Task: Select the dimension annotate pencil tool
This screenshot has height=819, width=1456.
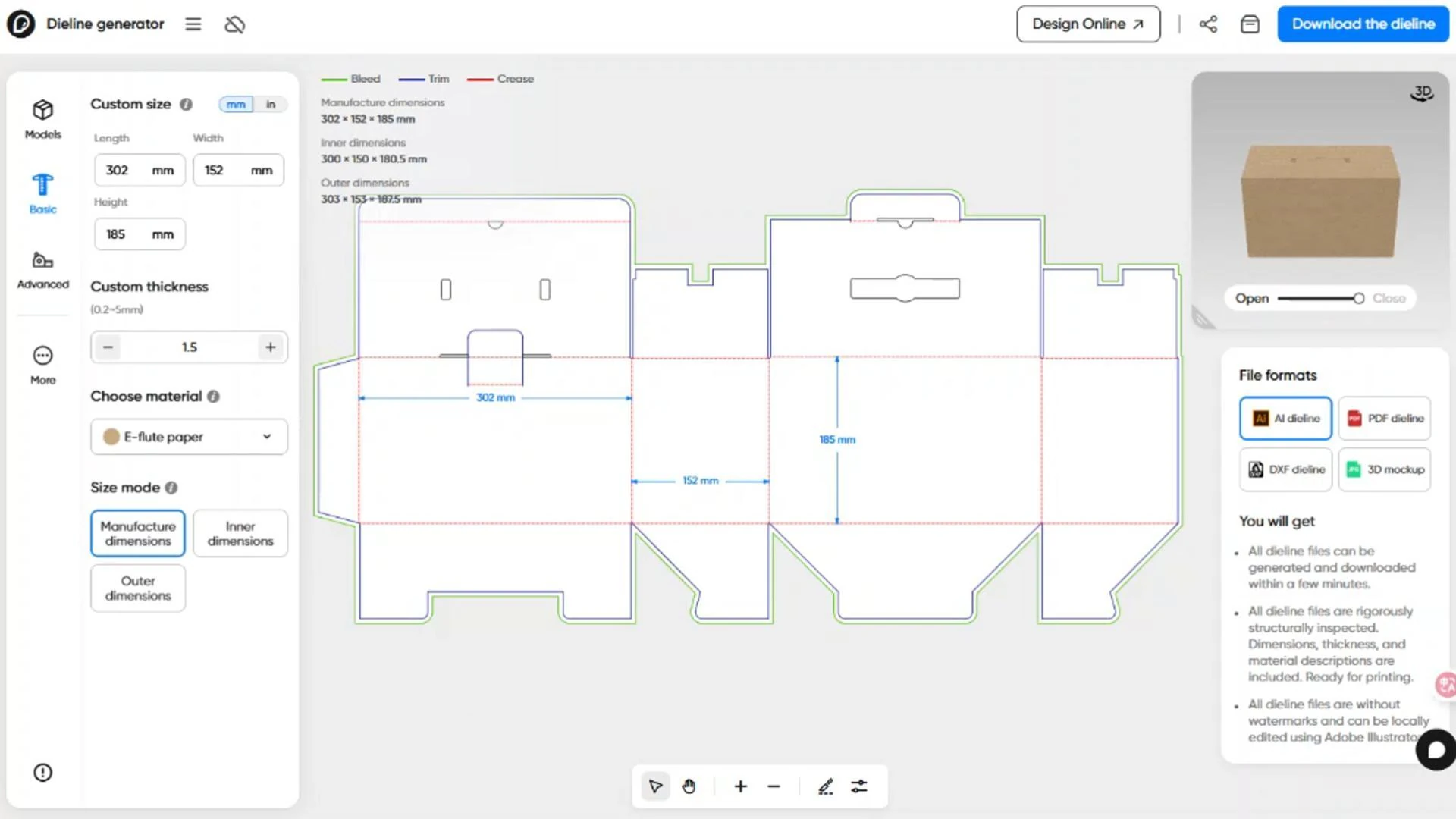Action: 826,786
